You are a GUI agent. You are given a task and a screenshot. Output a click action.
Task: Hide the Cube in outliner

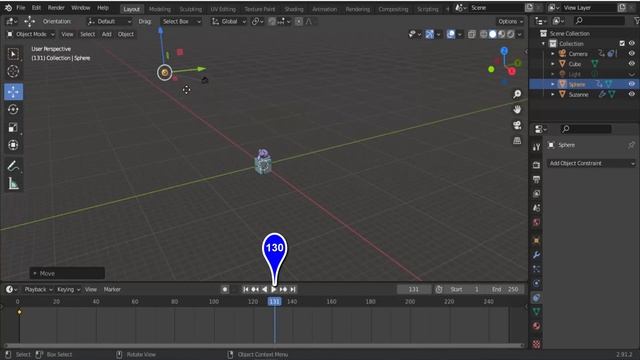(631, 64)
